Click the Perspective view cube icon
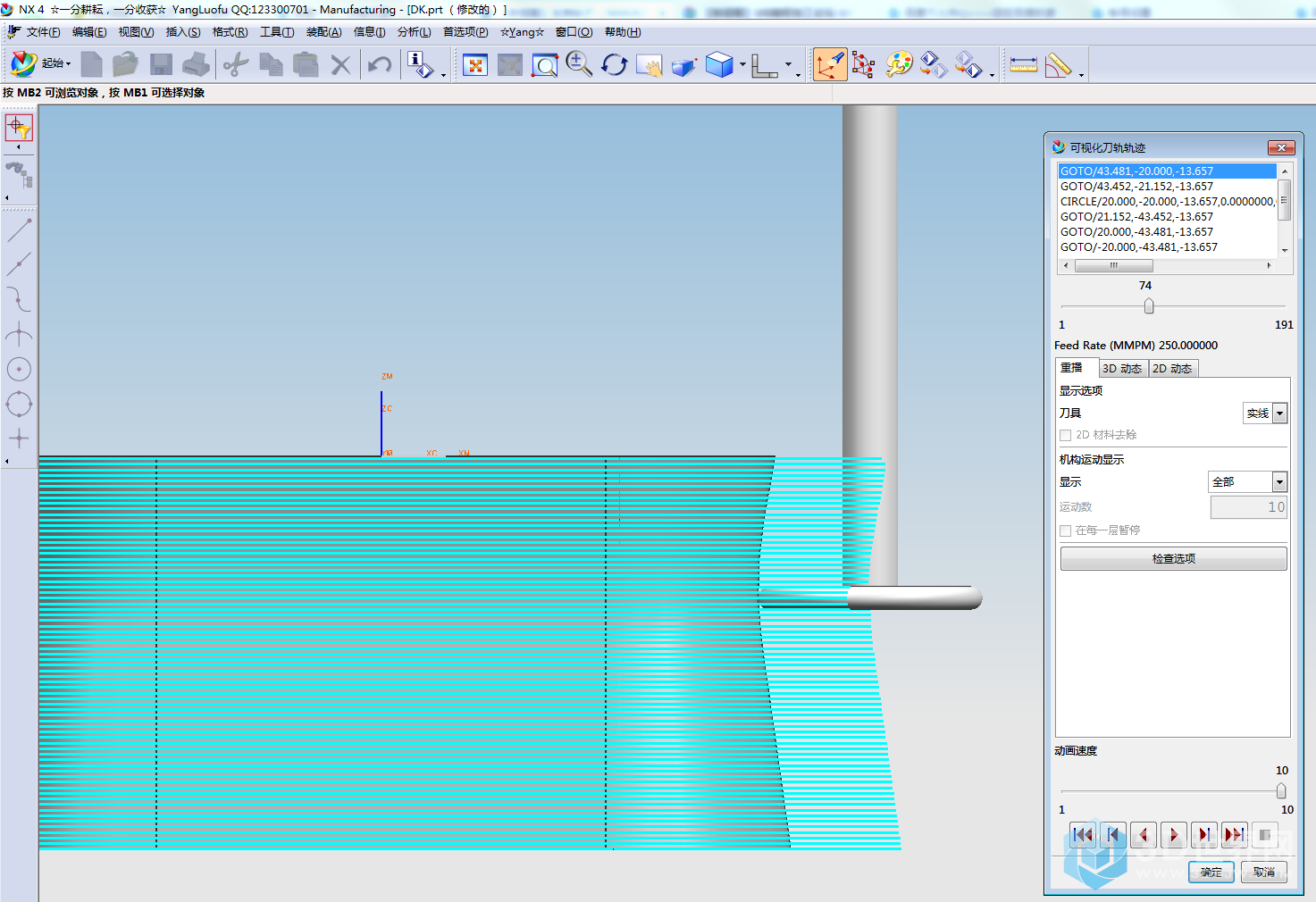This screenshot has height=902, width=1316. 683,66
